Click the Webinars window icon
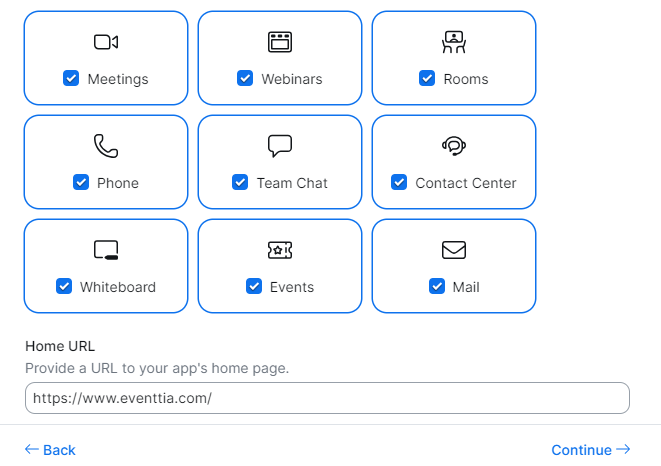The width and height of the screenshot is (661, 466). click(x=280, y=42)
